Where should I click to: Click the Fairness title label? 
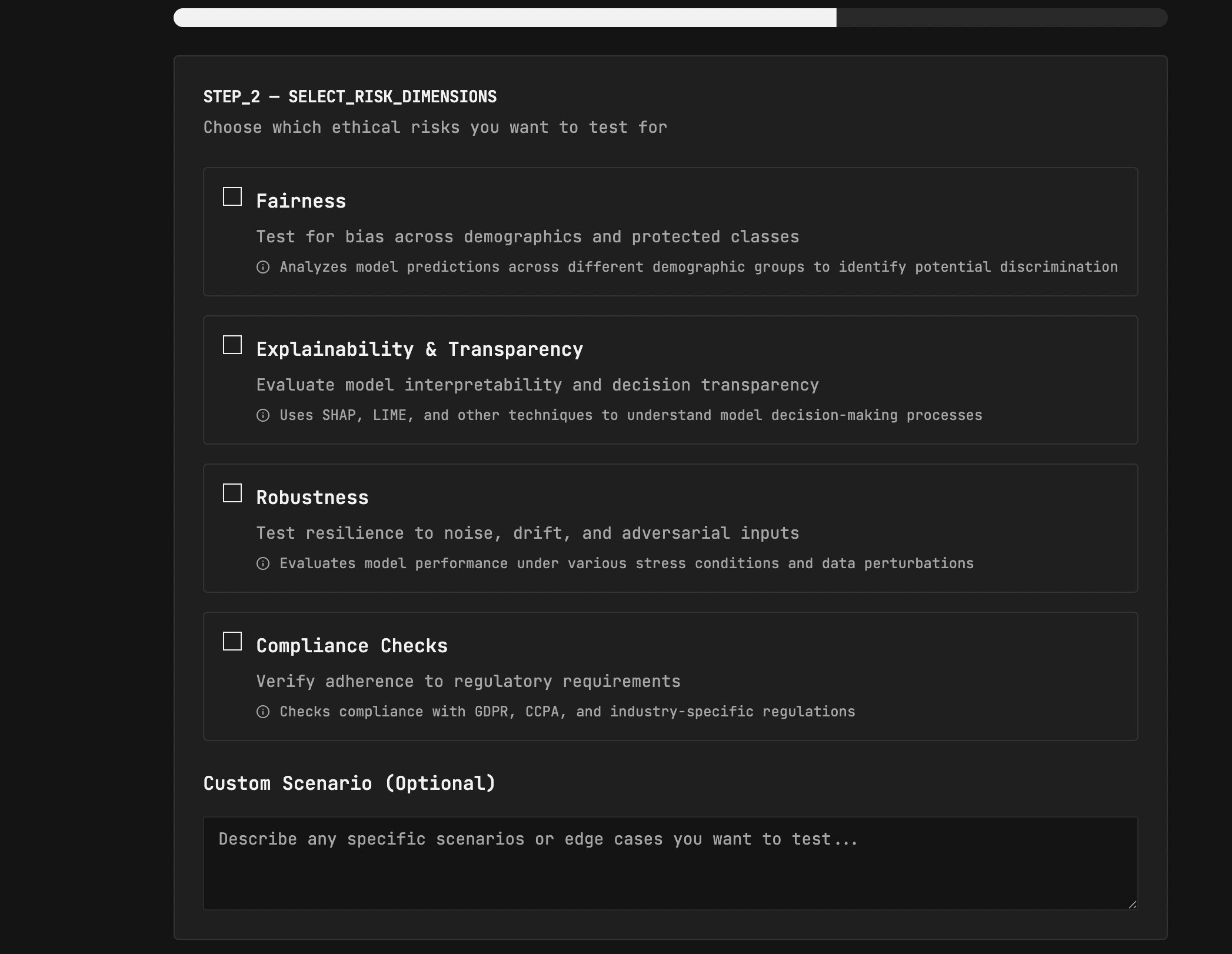click(x=301, y=201)
